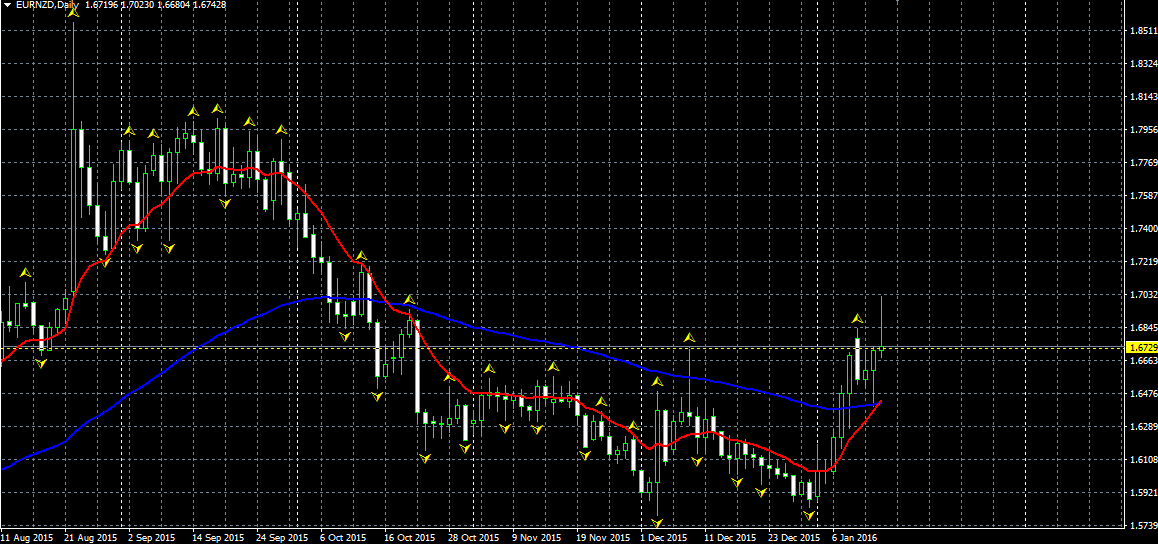1158x544 pixels.
Task: Click the 1.7400 price axis label
Action: [x=1142, y=229]
